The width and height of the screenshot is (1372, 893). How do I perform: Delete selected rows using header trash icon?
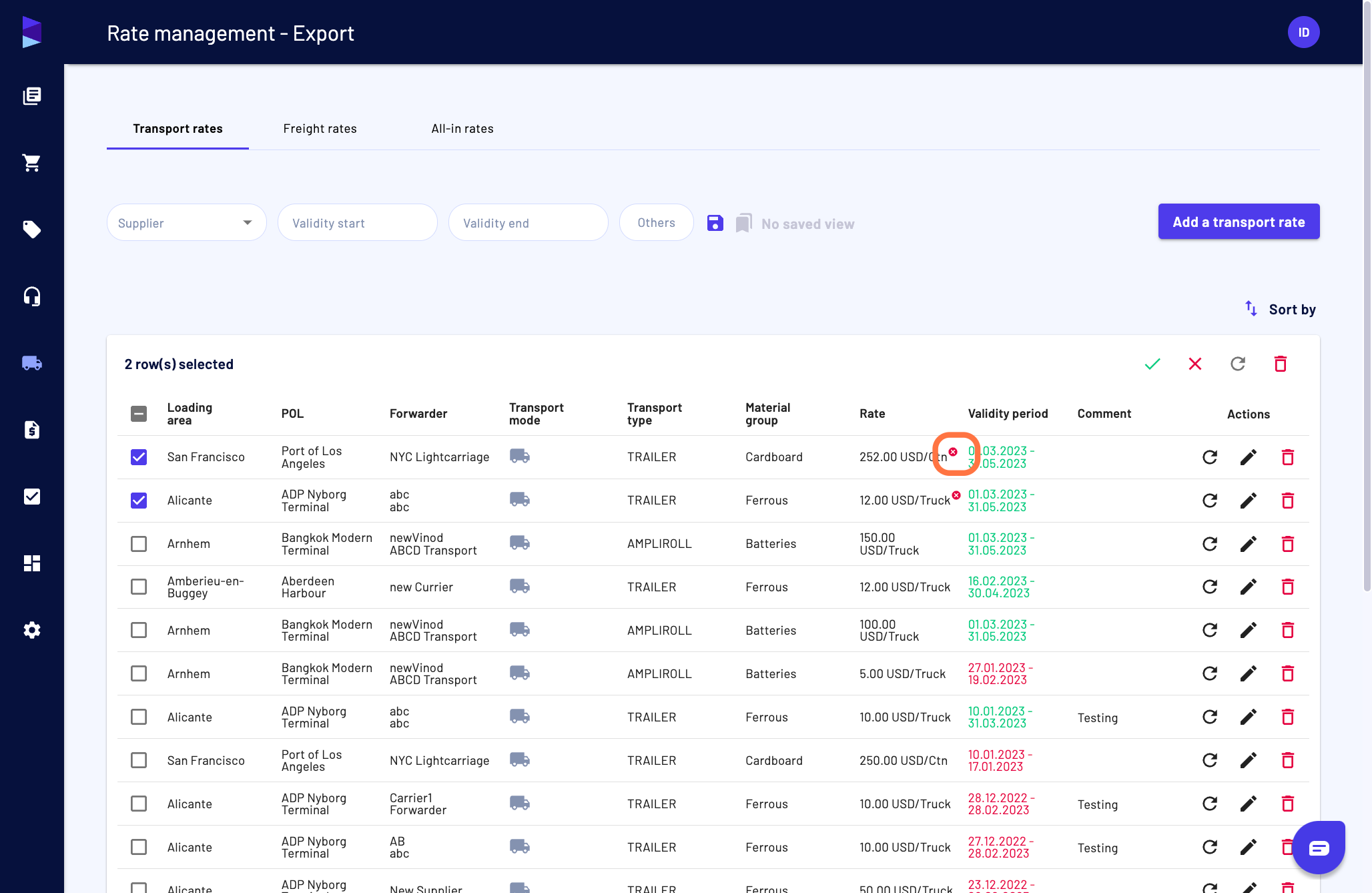pos(1281,364)
